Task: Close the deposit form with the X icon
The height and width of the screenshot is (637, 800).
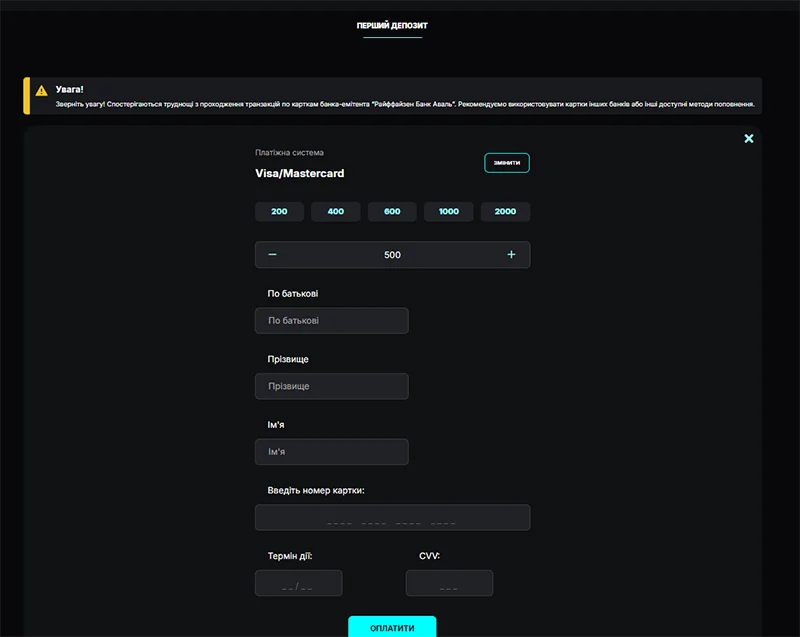Action: pyautogui.click(x=748, y=138)
